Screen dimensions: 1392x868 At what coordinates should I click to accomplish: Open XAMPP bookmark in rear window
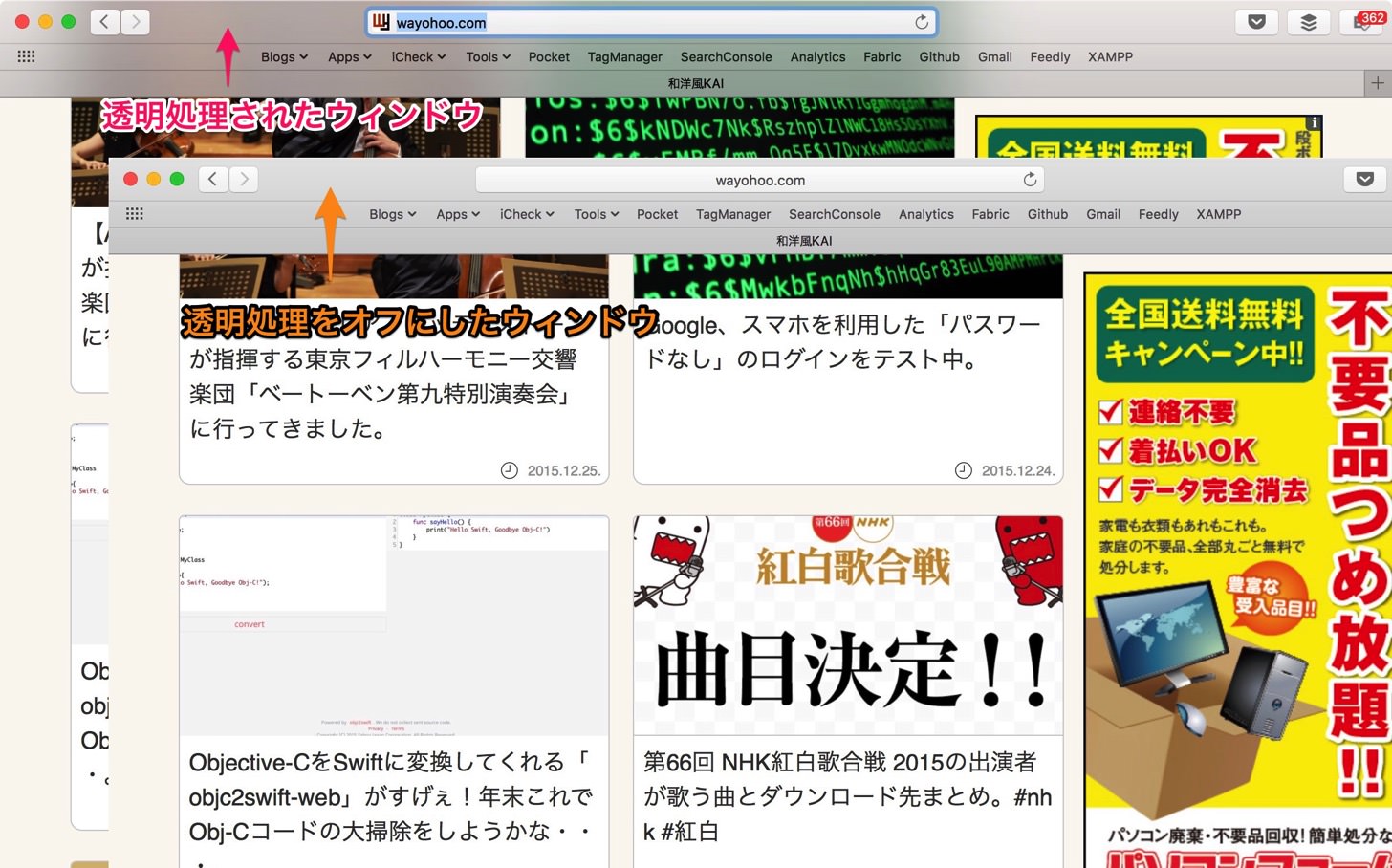point(1110,56)
